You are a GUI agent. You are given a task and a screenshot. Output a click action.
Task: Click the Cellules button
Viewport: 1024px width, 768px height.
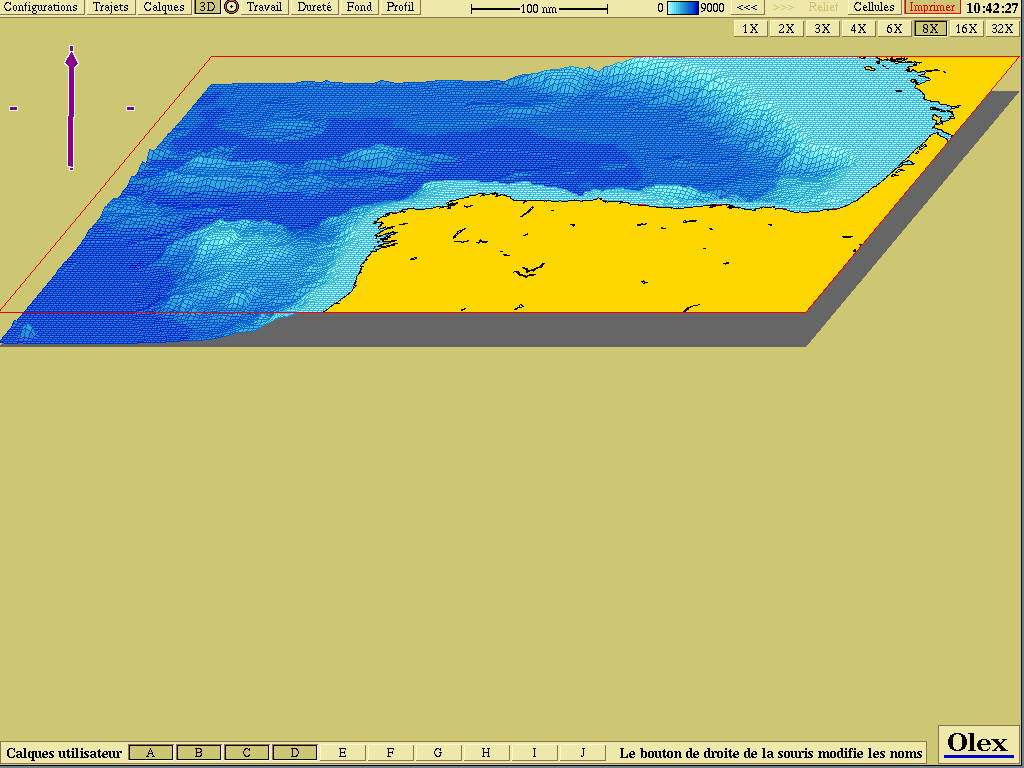point(874,7)
